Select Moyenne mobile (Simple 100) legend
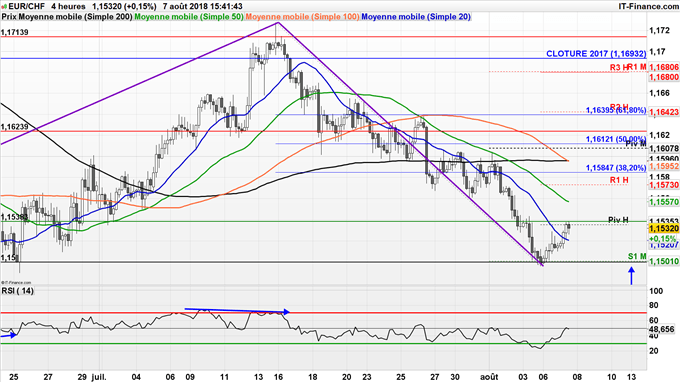Screen dimensions: 680x382 (x=302, y=17)
